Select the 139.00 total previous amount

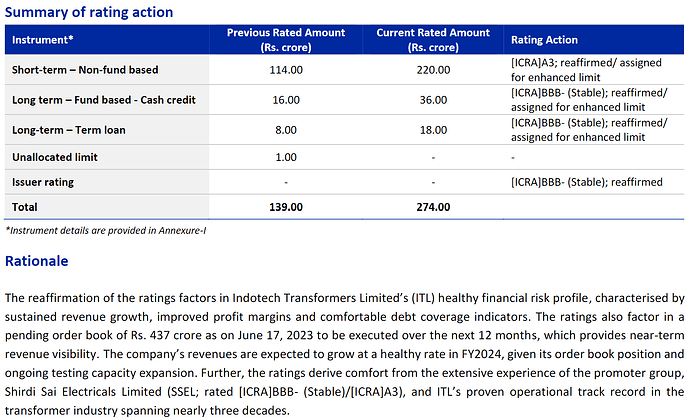tap(286, 207)
